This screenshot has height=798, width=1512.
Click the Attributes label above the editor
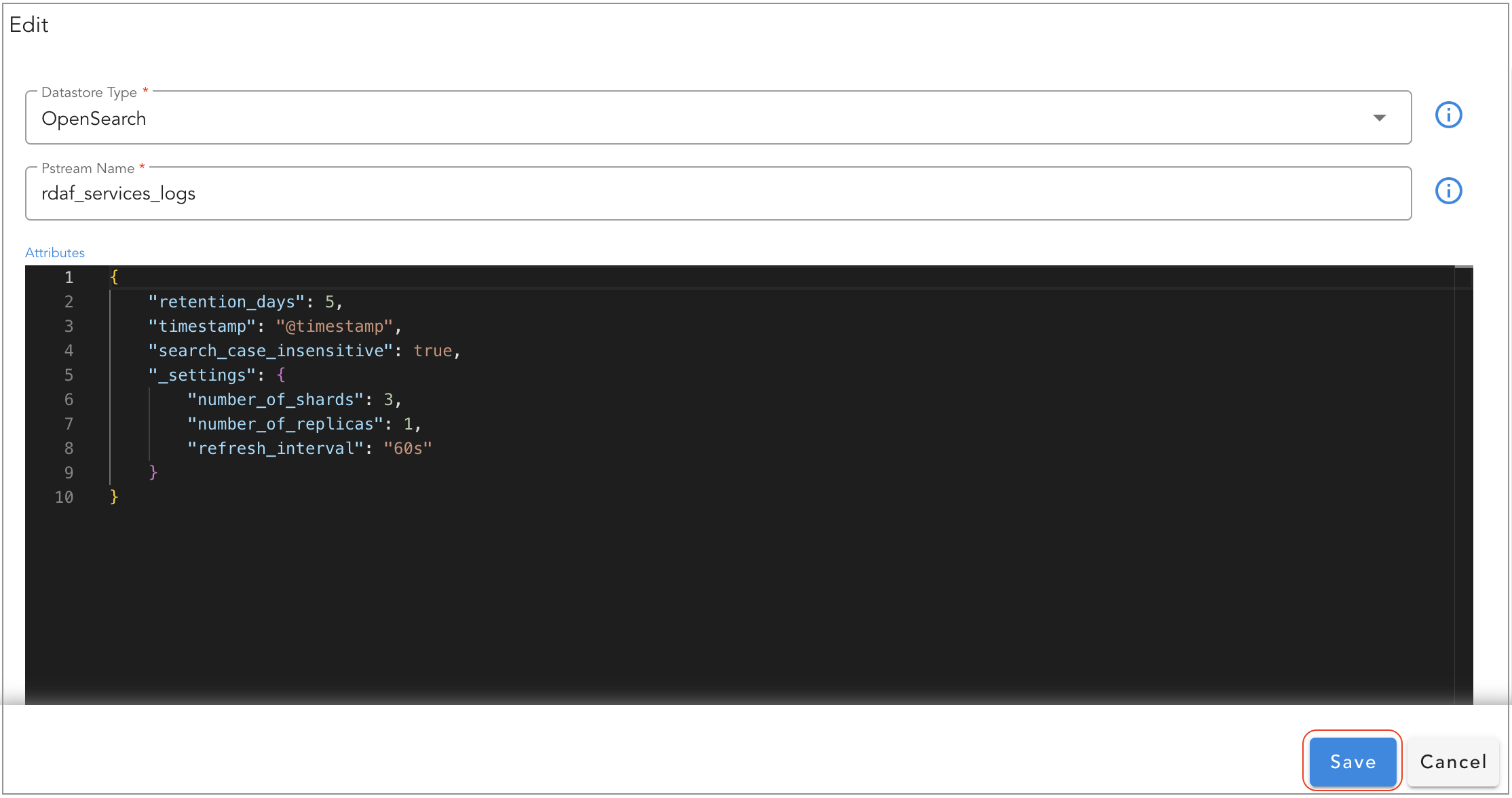point(54,252)
